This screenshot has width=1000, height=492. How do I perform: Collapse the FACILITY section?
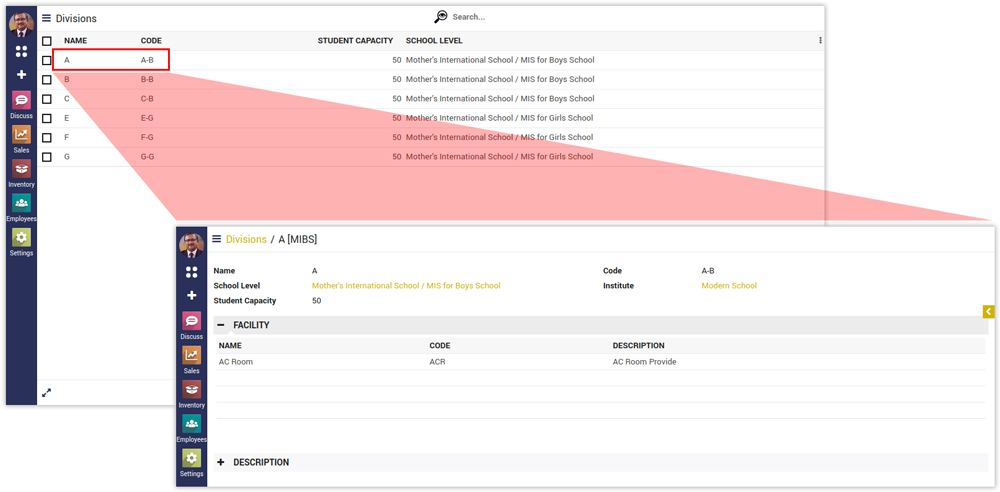point(220,325)
